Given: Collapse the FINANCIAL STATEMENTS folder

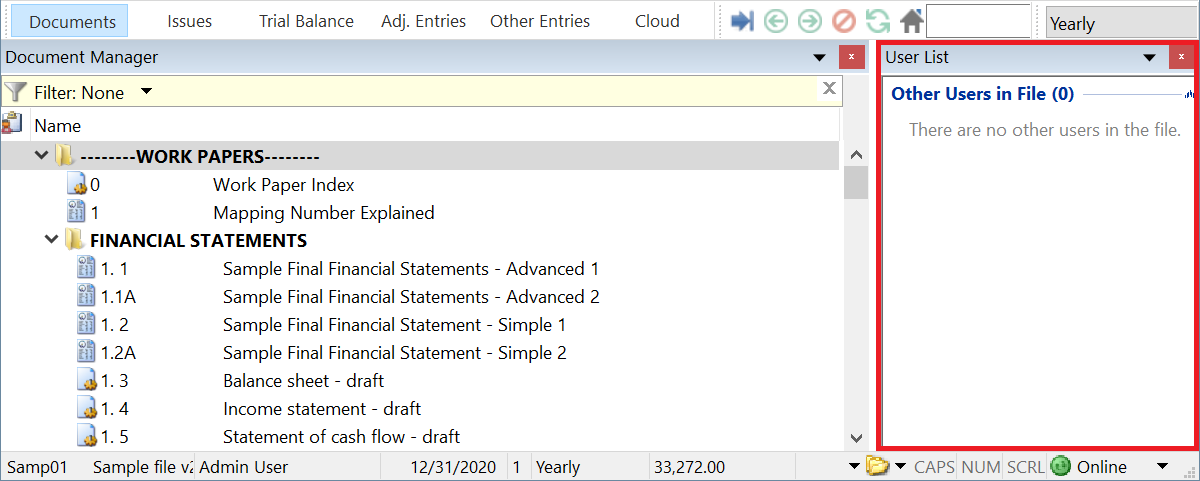Looking at the screenshot, I should click(51, 240).
